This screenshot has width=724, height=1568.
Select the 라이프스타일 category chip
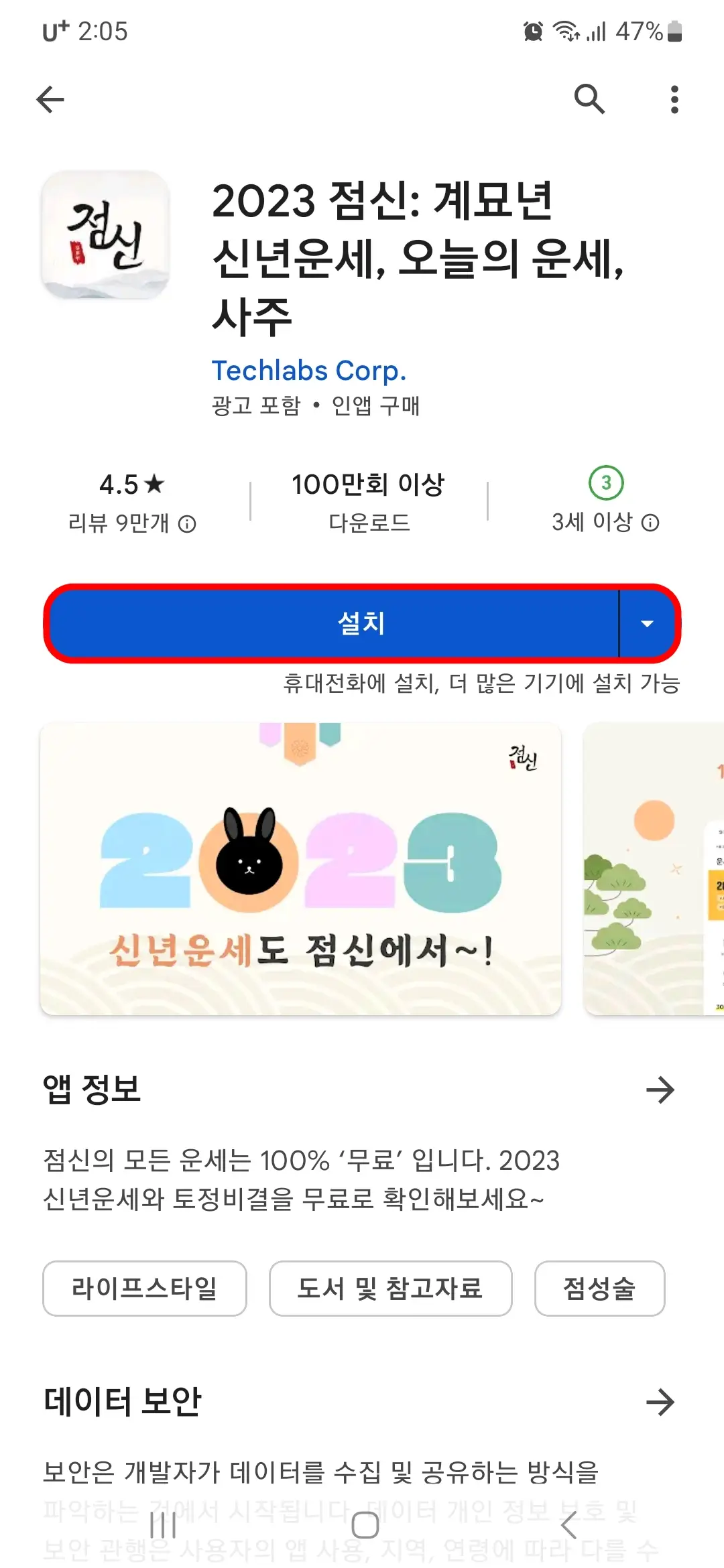tap(143, 1288)
